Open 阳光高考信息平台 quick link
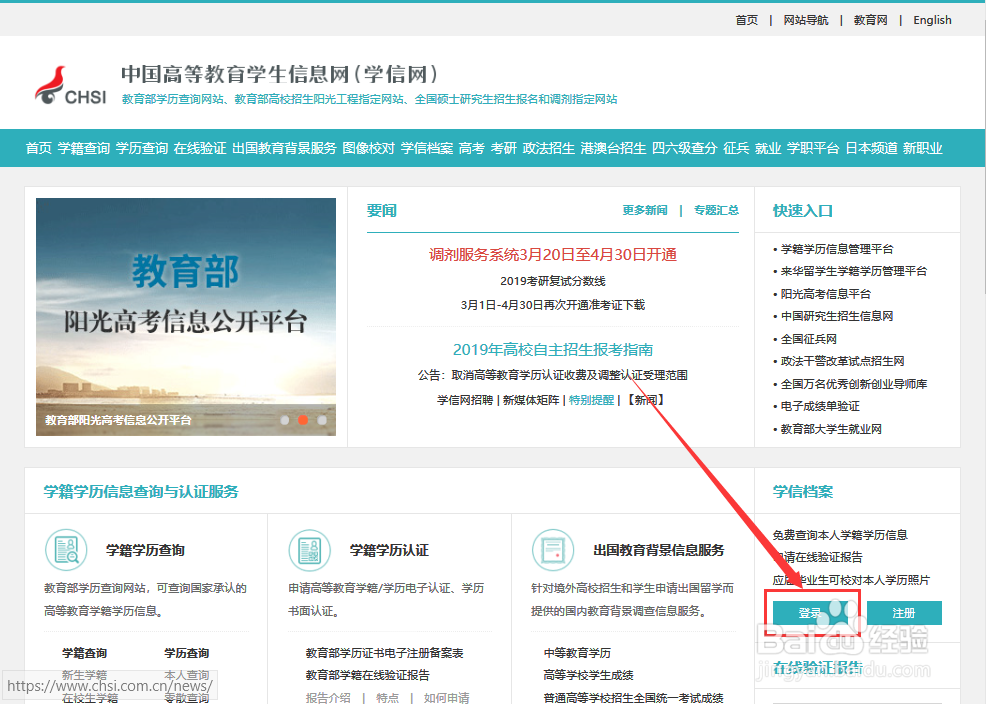This screenshot has width=986, height=704. (x=825, y=294)
